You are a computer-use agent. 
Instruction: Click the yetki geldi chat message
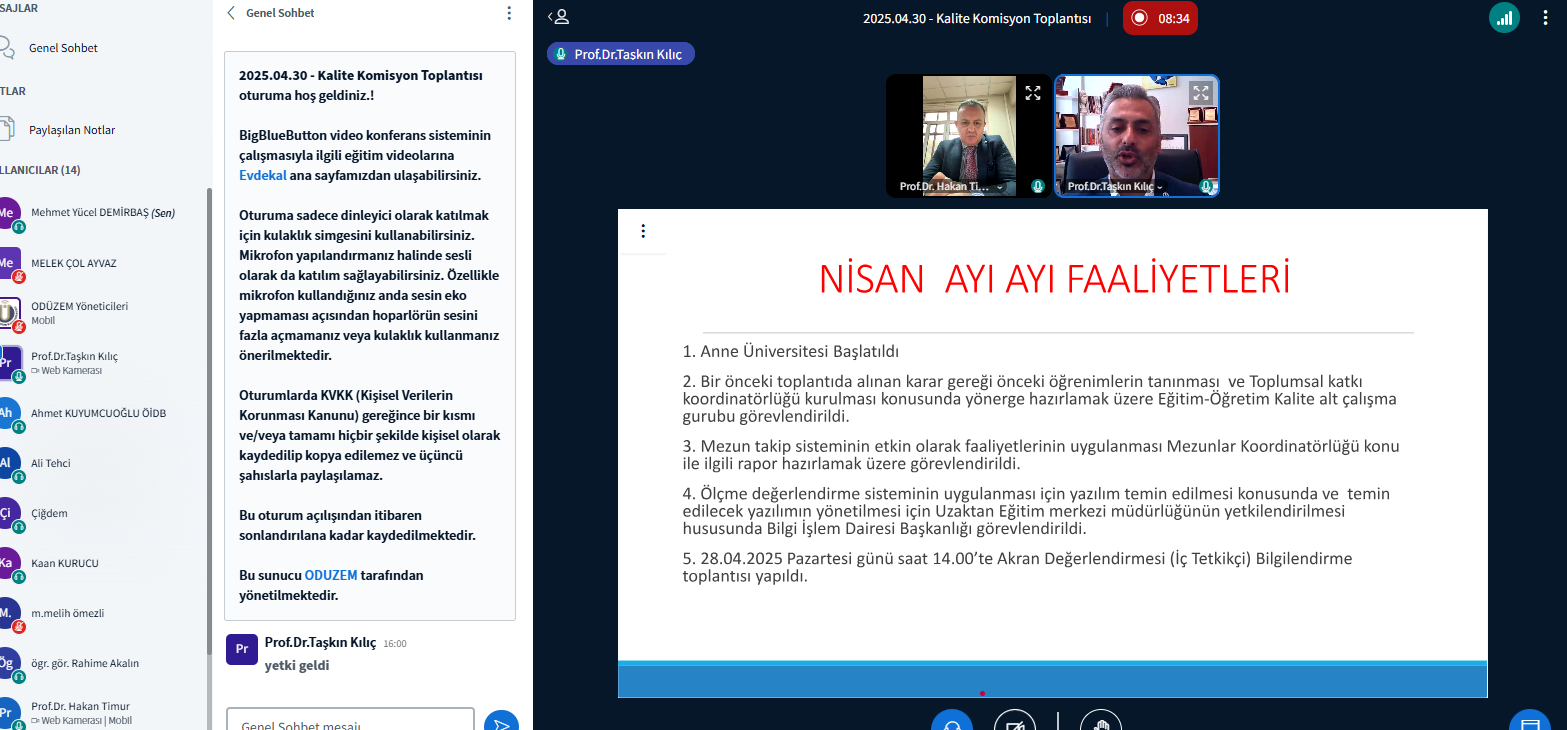click(x=297, y=665)
